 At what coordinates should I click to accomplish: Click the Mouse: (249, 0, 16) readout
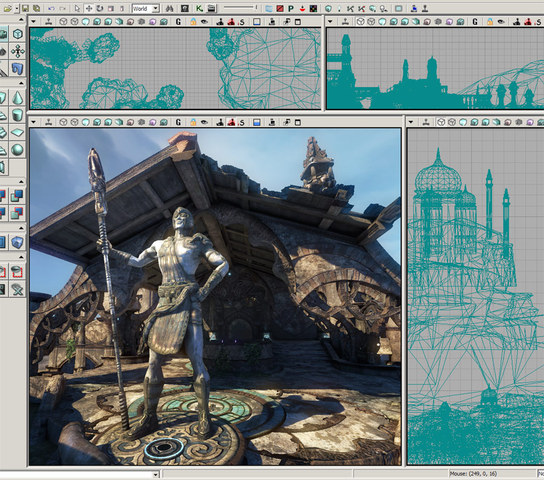click(473, 474)
